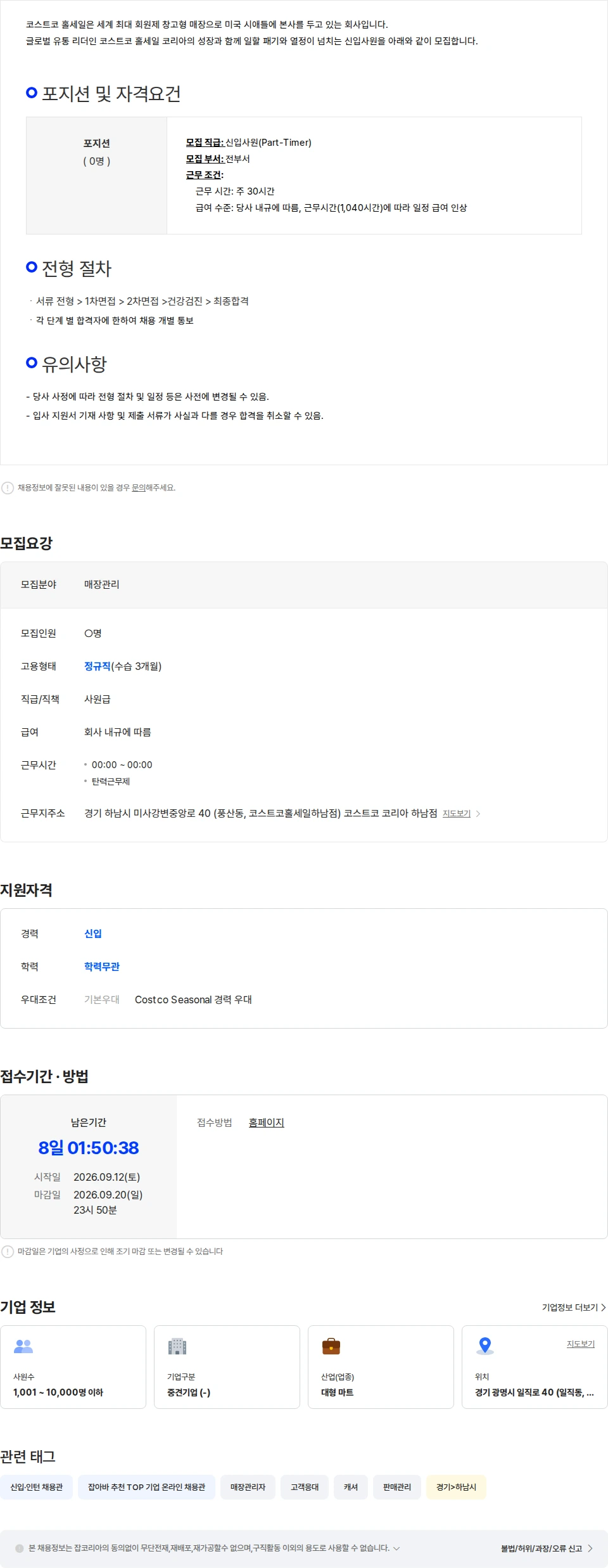608x1568 pixels.
Task: Click 00:00 ~ 00:00 work hours
Action: click(122, 765)
